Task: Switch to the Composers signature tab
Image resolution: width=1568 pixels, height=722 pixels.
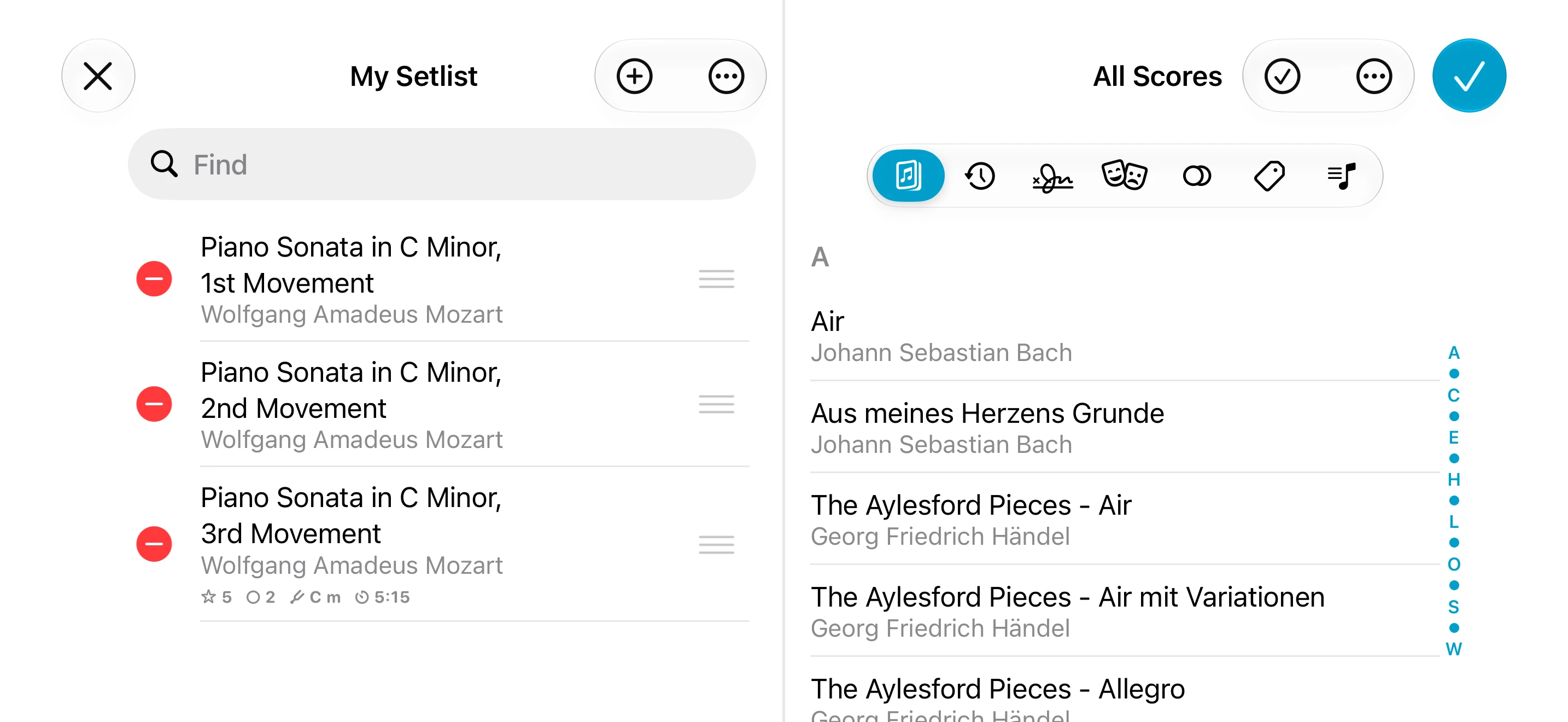Action: click(x=1052, y=177)
